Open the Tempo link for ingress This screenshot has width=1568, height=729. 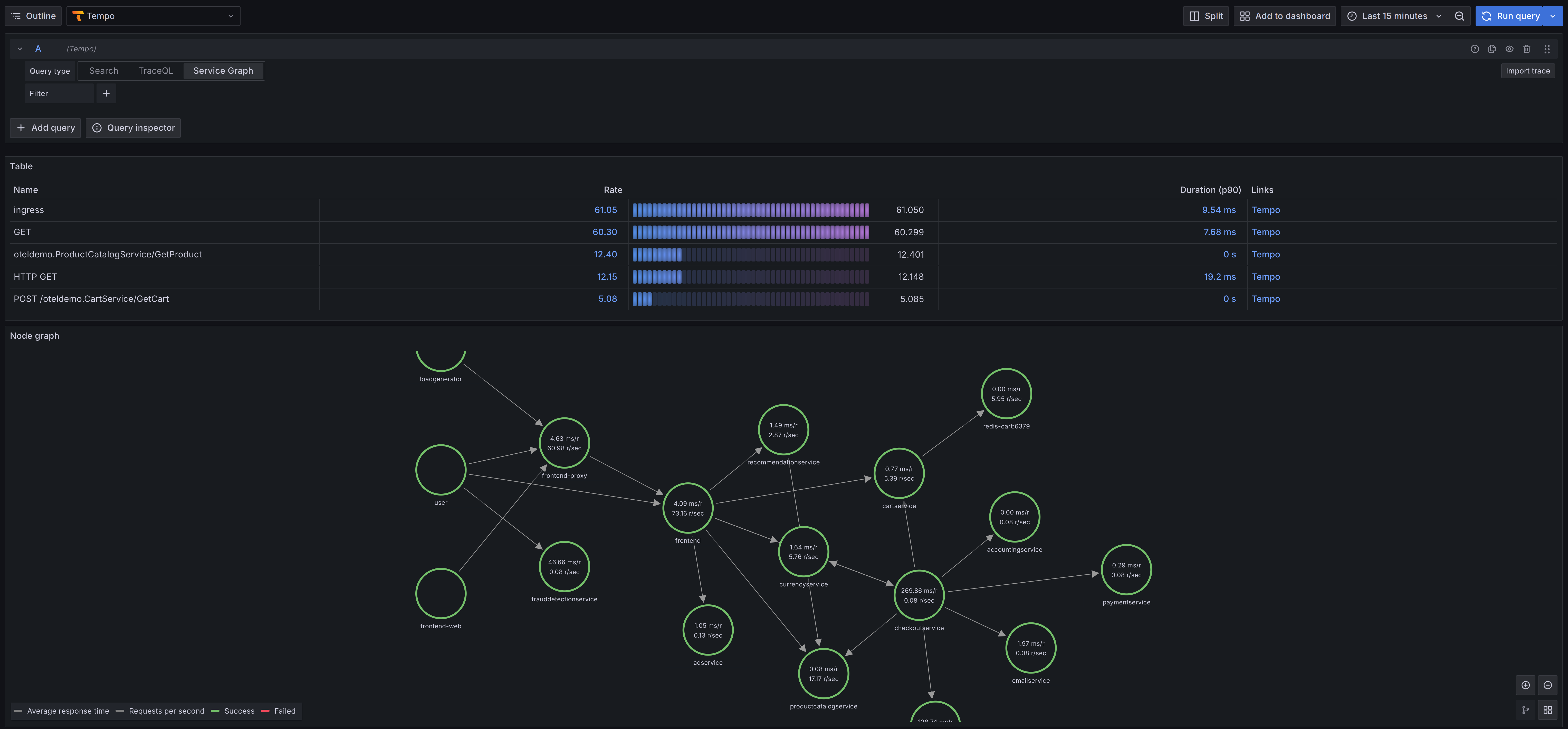pos(1266,210)
